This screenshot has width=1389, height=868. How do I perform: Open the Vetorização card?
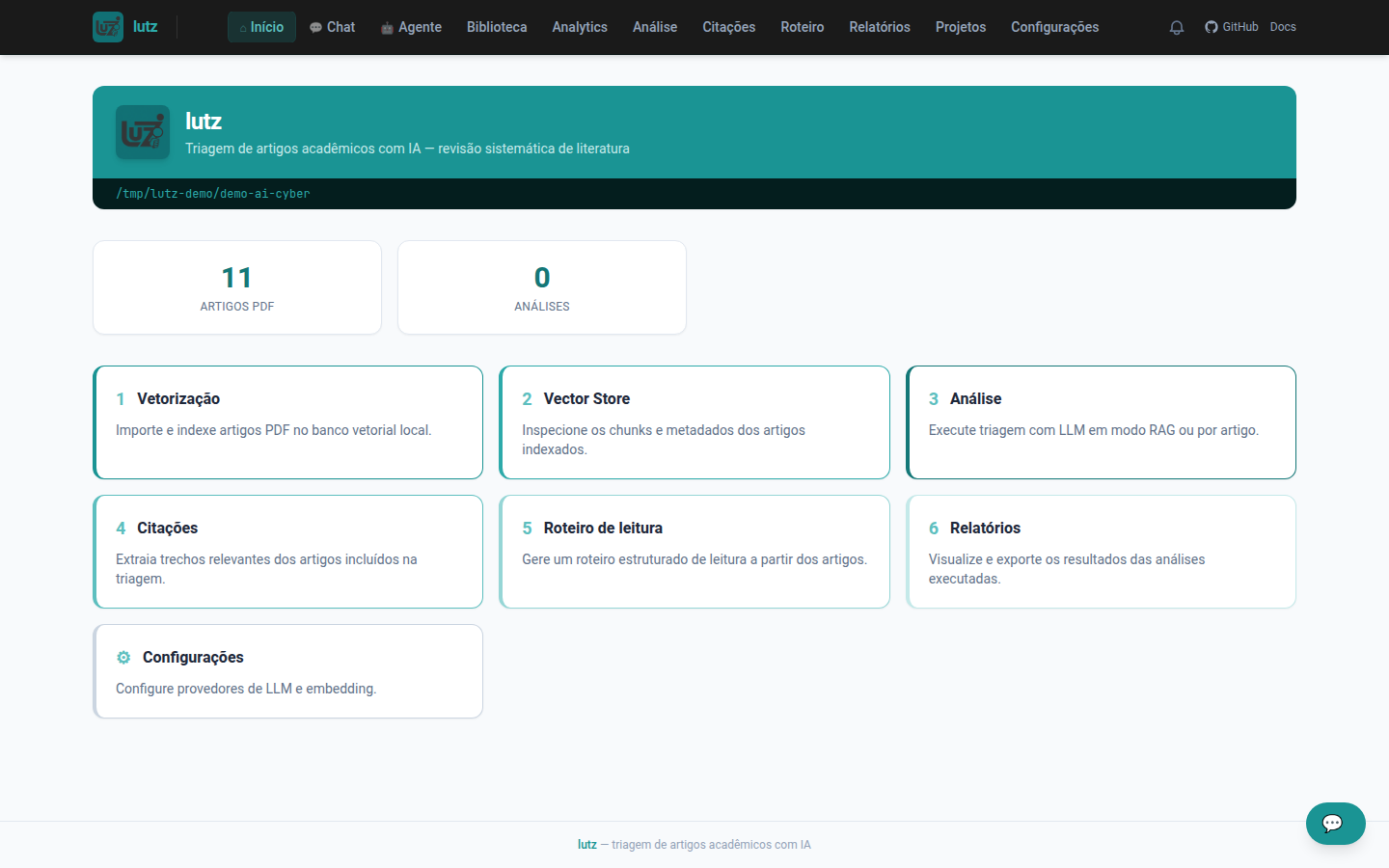click(x=287, y=422)
